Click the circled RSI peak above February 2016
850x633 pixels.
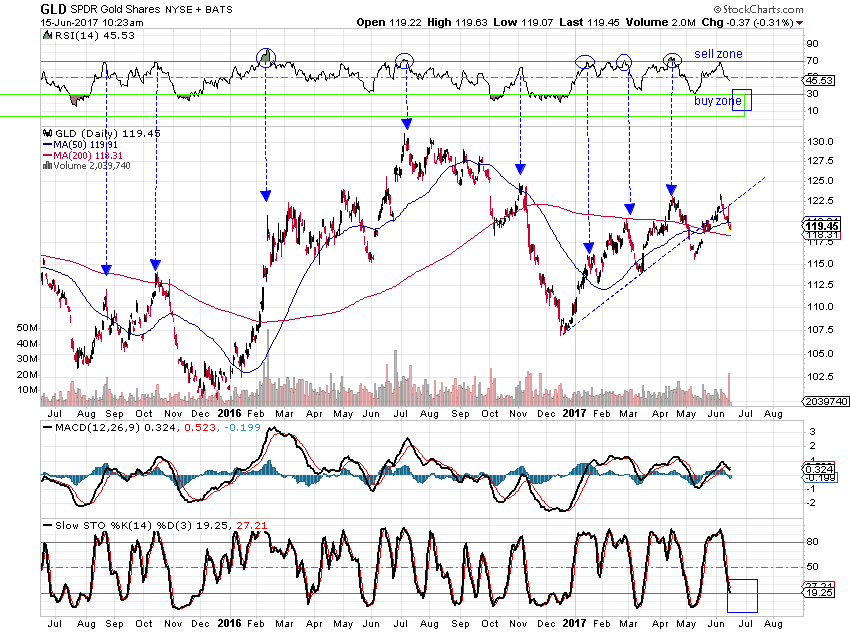click(x=265, y=57)
